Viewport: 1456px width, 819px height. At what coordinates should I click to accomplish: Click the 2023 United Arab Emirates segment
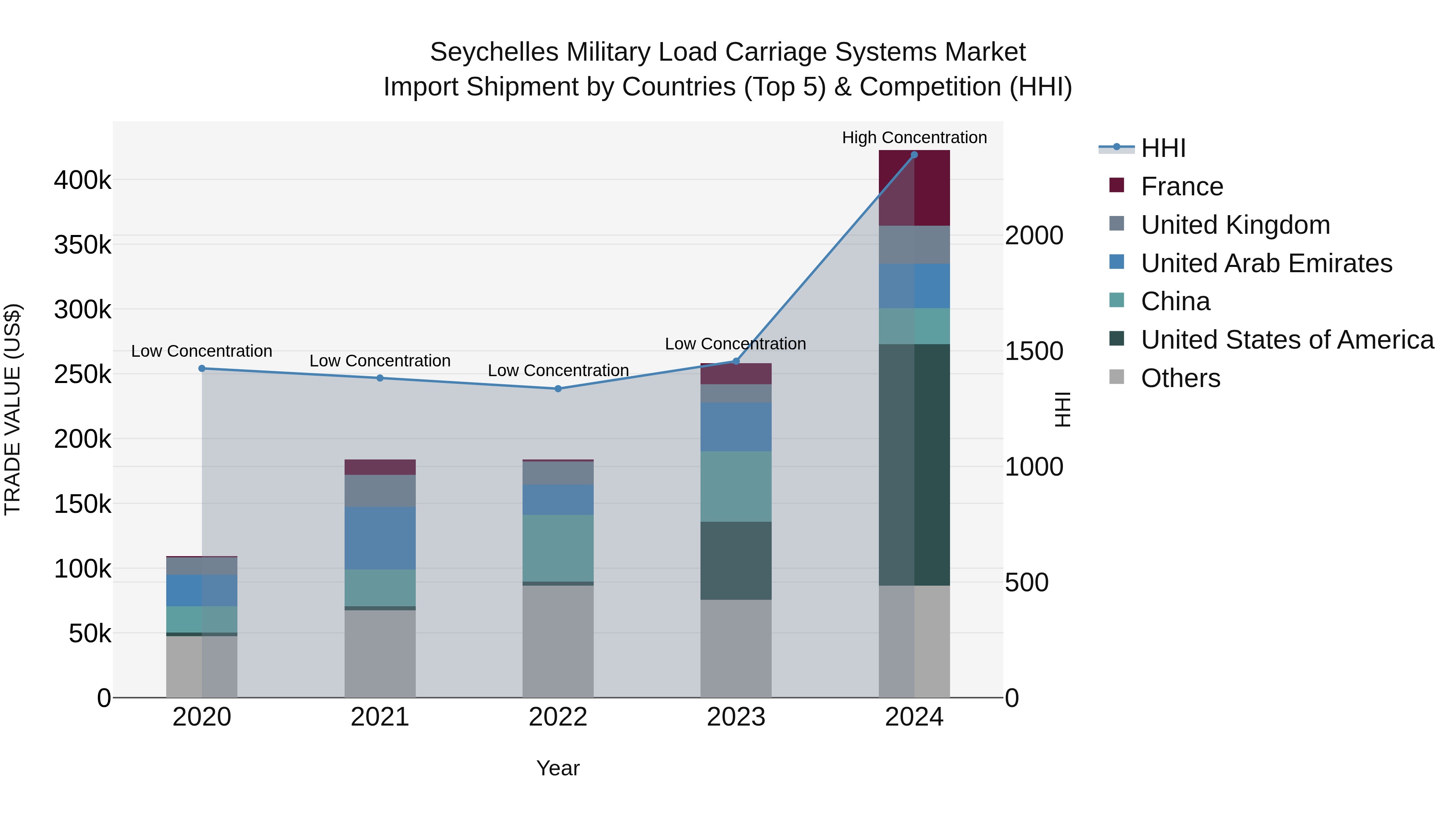[736, 427]
